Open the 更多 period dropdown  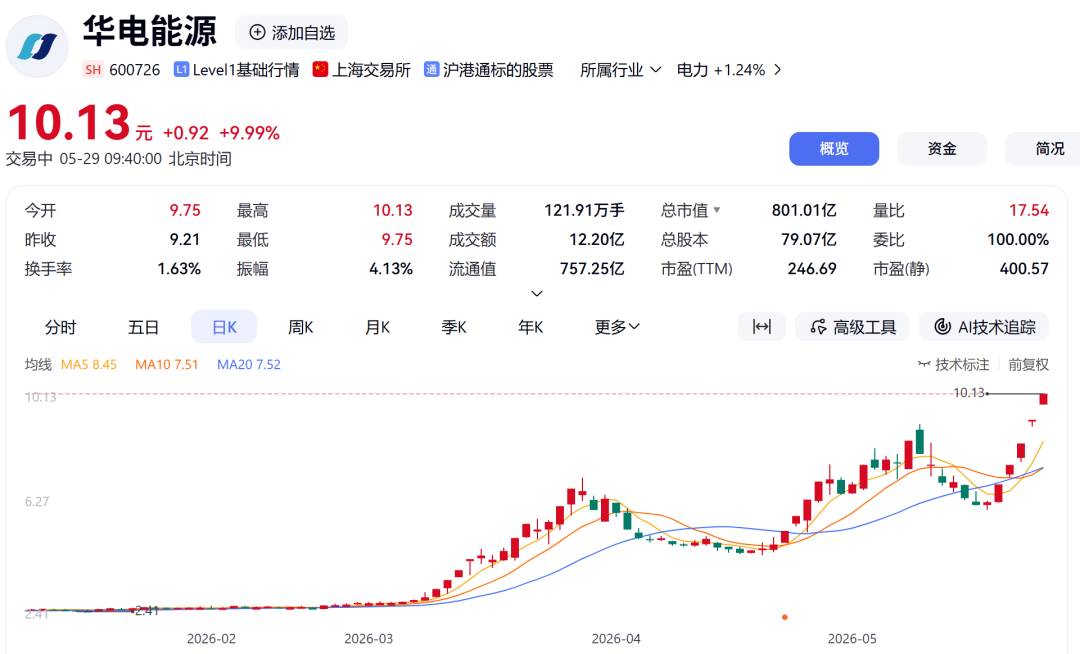pos(617,327)
